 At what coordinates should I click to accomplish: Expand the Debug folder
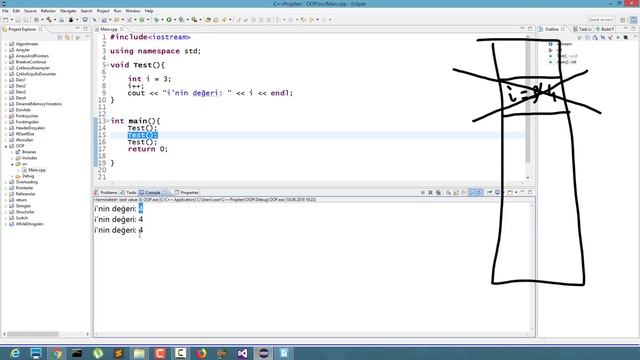tap(12, 176)
